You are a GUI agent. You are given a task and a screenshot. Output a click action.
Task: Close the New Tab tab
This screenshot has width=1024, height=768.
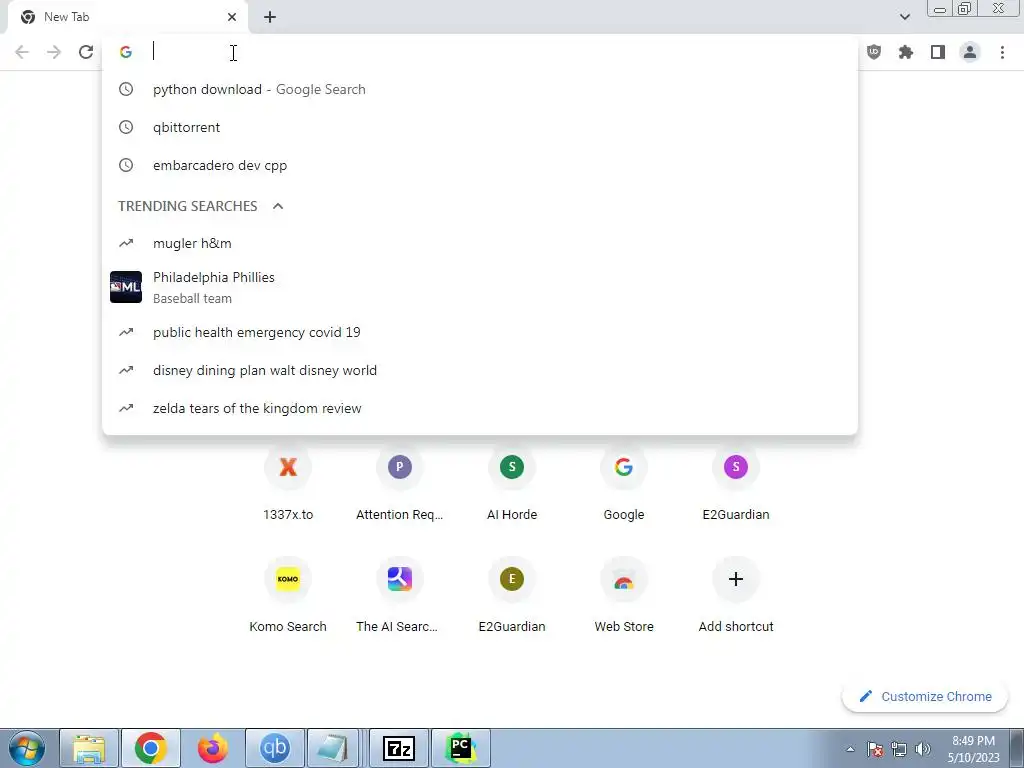[232, 17]
